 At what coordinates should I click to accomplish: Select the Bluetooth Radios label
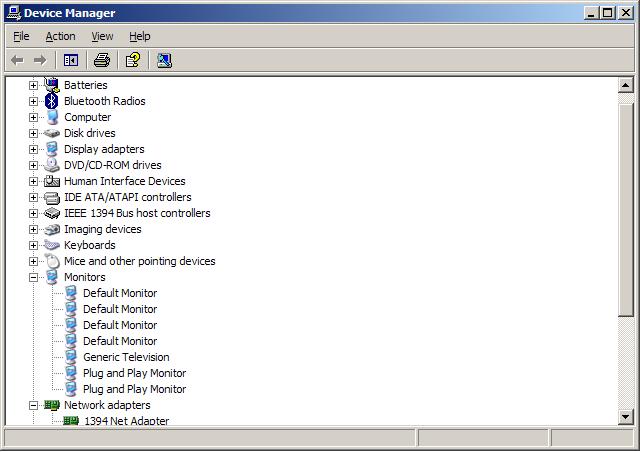[x=104, y=101]
